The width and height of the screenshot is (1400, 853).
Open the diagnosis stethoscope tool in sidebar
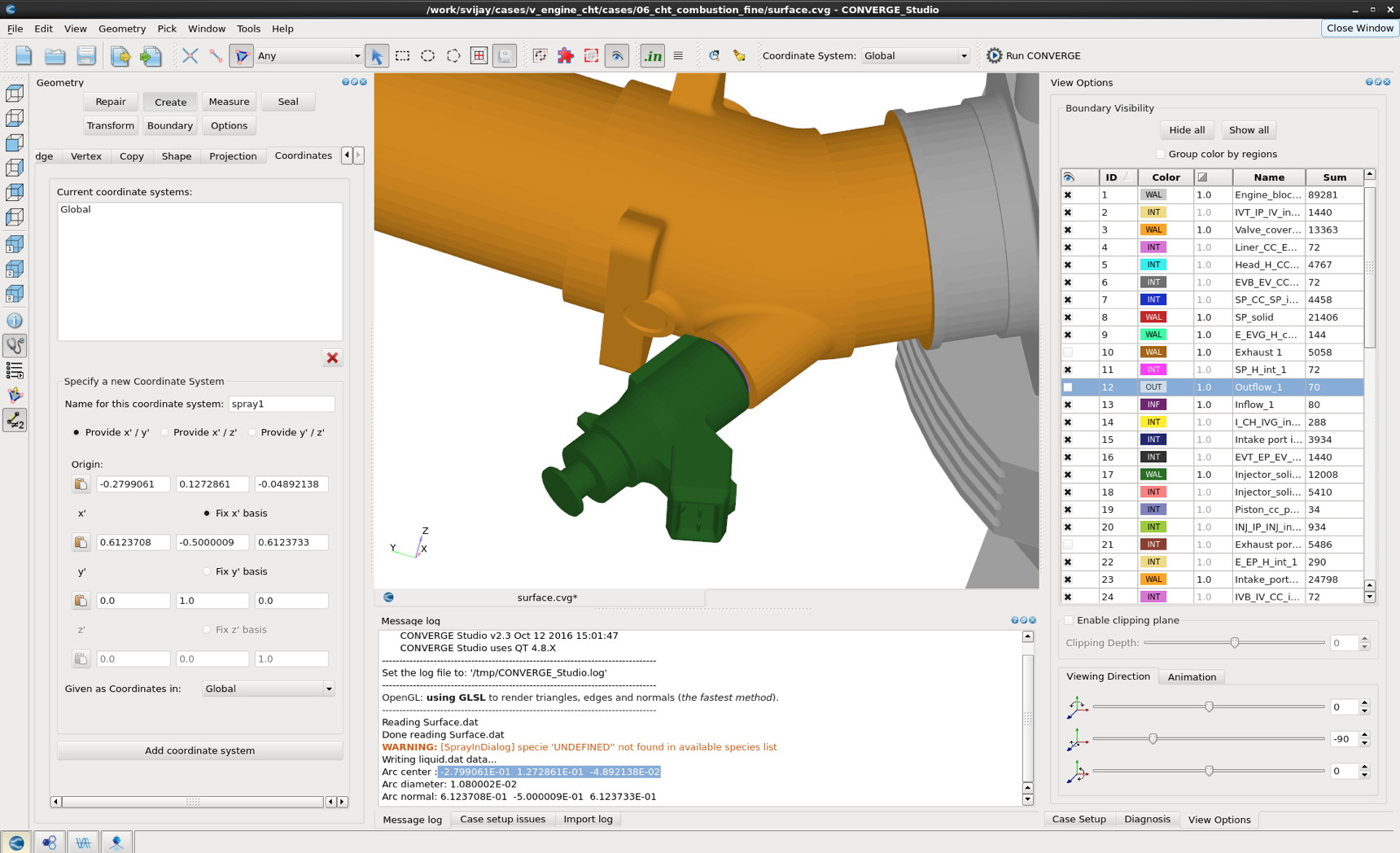pos(14,345)
